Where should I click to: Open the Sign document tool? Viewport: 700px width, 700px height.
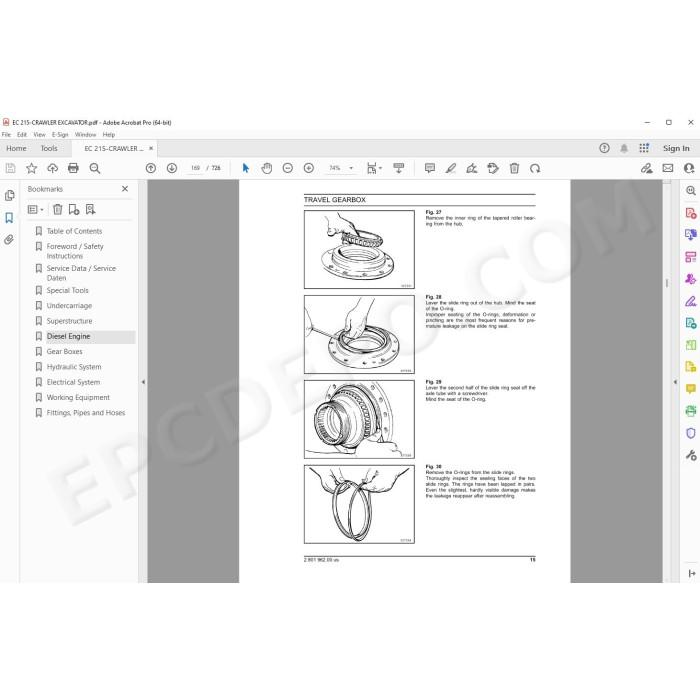[472, 168]
